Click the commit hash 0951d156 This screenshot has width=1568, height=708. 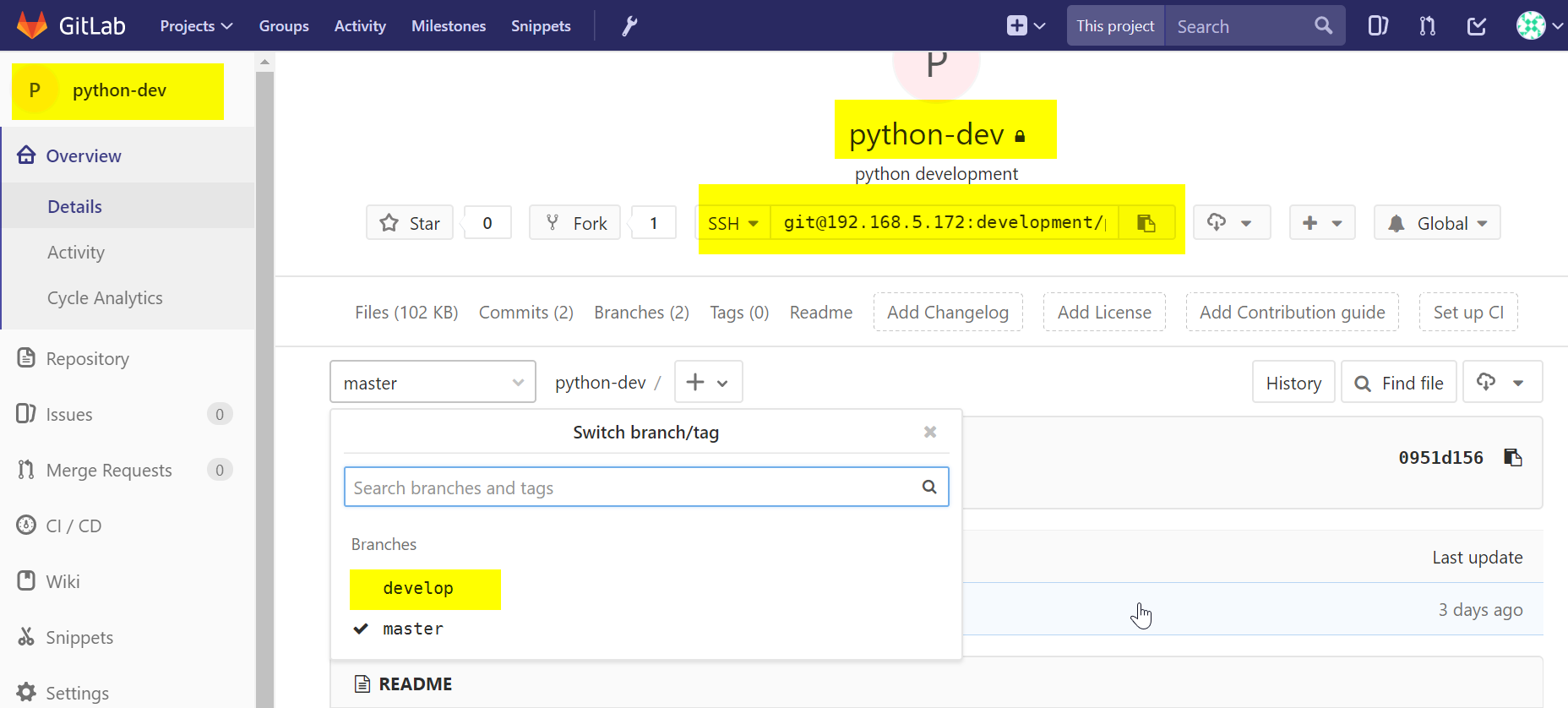[x=1440, y=458]
